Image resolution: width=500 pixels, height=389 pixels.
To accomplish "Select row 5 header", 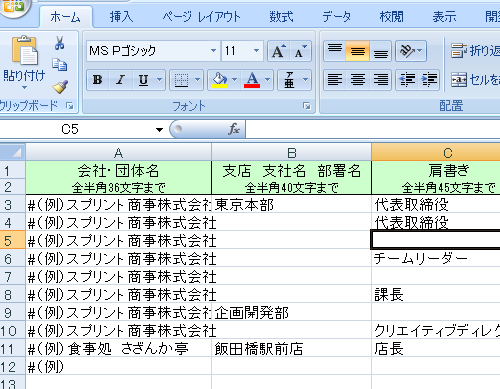I will (x=13, y=240).
